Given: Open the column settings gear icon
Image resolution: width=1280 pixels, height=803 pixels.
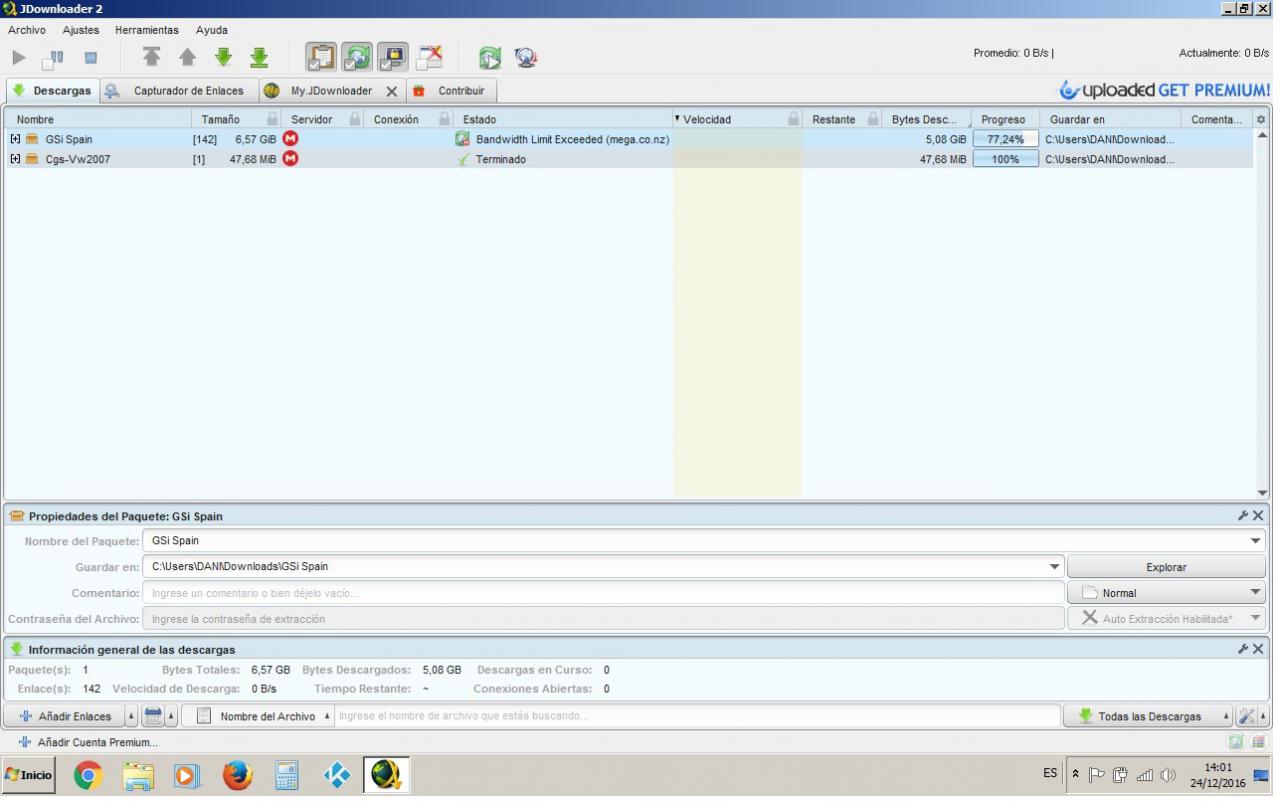Looking at the screenshot, I should [x=1260, y=120].
